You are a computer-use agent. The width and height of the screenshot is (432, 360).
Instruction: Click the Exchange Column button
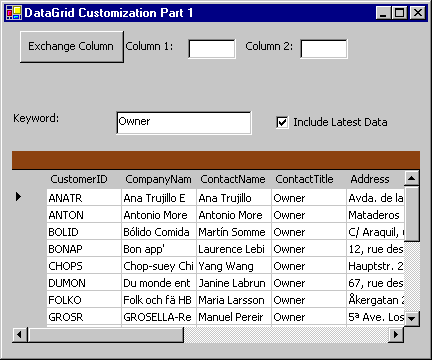point(72,47)
